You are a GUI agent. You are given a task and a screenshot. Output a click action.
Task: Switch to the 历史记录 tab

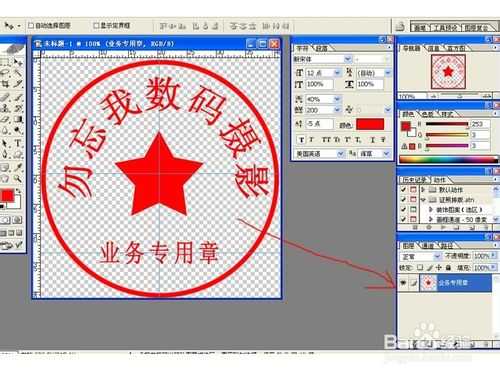coord(415,180)
